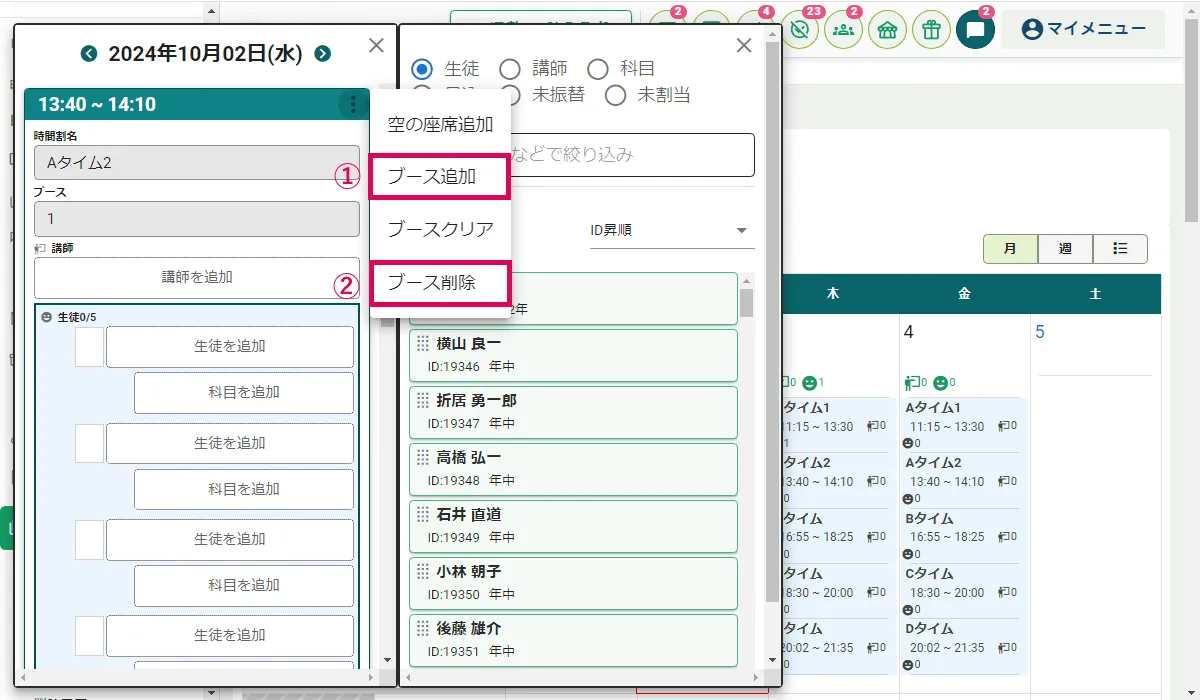Grab the drag handle for 折居 勇一郎
The width and height of the screenshot is (1200, 700).
tap(423, 400)
